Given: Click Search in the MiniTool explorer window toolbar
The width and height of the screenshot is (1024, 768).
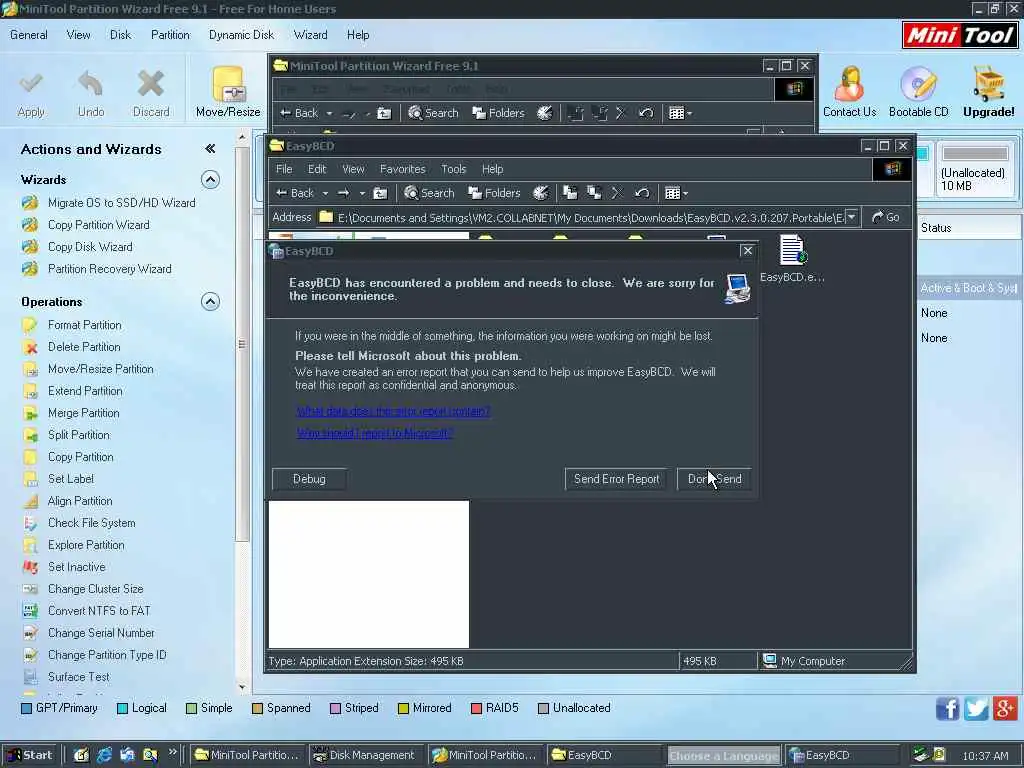Looking at the screenshot, I should pos(433,113).
